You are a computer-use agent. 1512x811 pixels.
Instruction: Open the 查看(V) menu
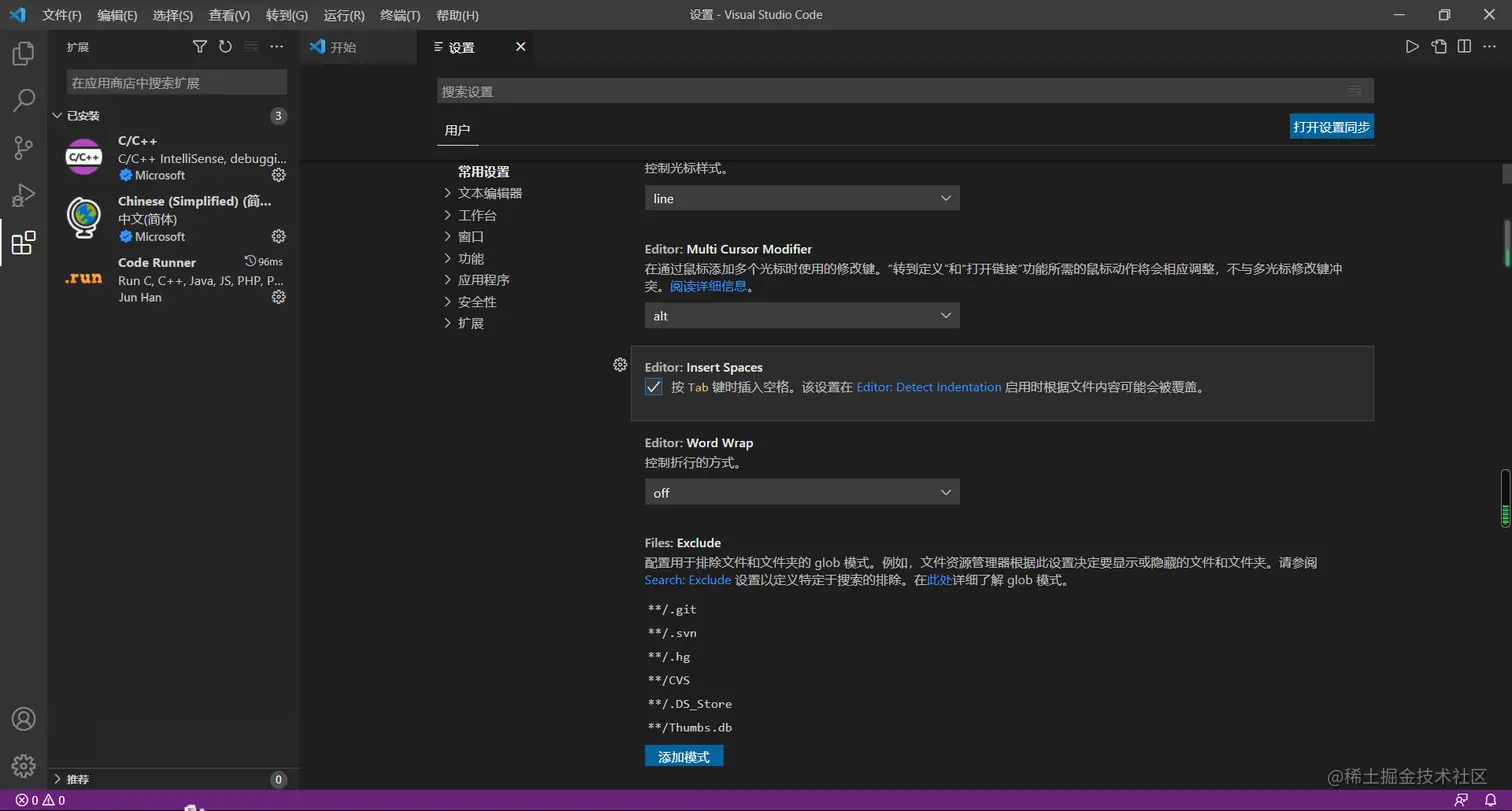click(x=229, y=15)
